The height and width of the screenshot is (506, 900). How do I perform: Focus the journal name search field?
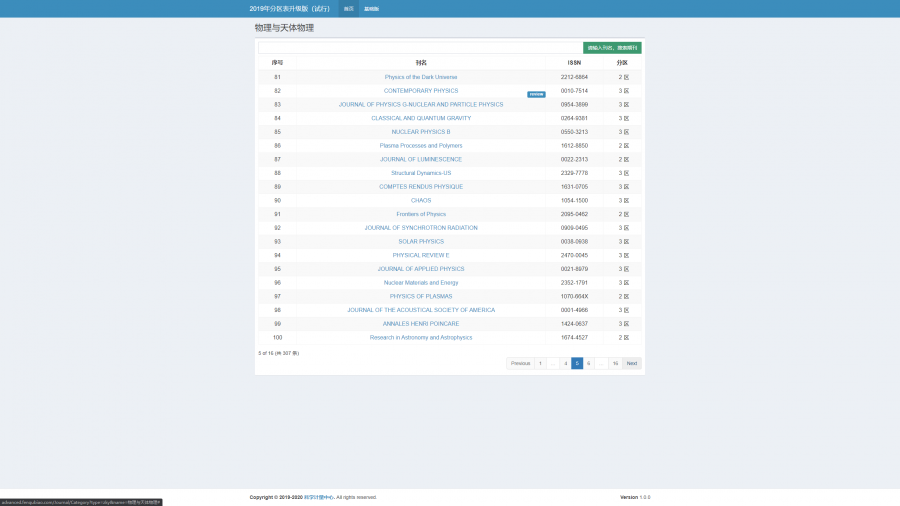coord(420,47)
